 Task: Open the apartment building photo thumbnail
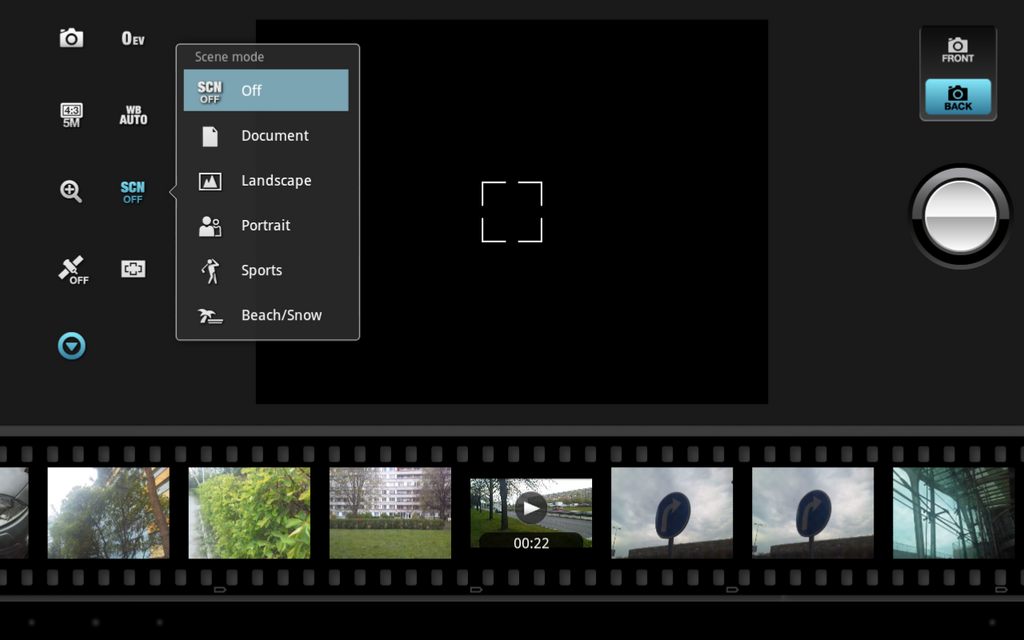click(390, 512)
